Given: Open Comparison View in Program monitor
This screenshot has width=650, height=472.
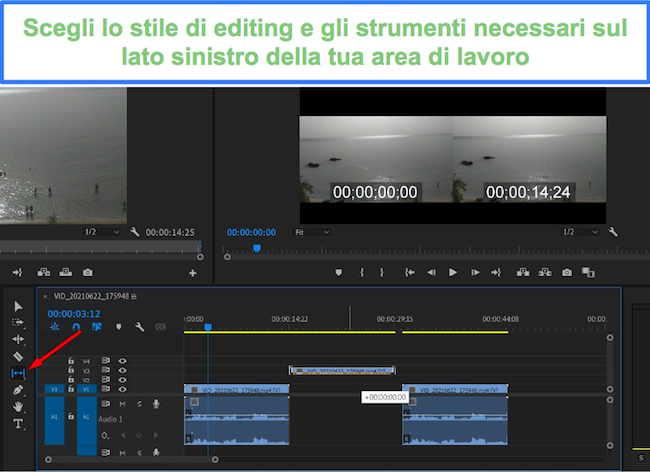Looking at the screenshot, I should 588,272.
